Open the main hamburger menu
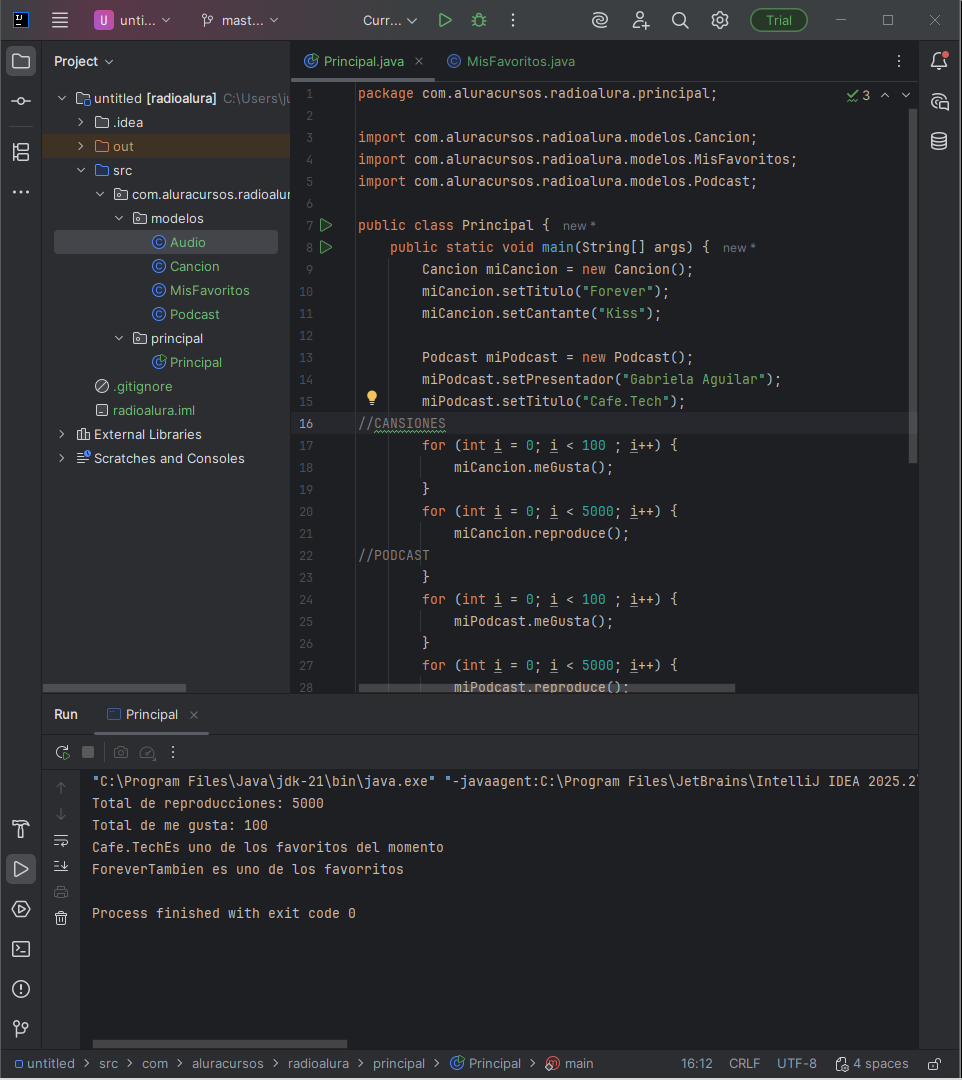The width and height of the screenshot is (962, 1080). [60, 20]
